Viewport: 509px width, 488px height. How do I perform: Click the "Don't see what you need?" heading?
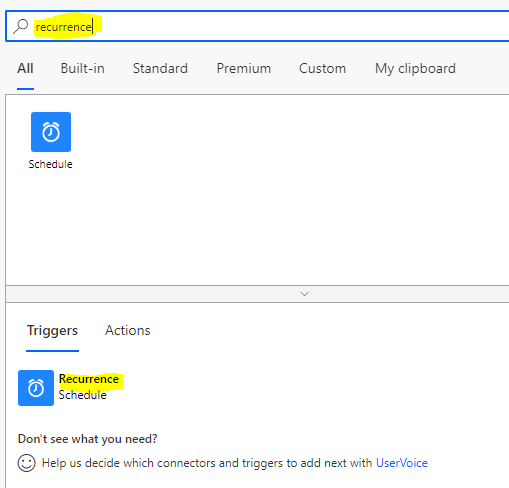coord(87,439)
